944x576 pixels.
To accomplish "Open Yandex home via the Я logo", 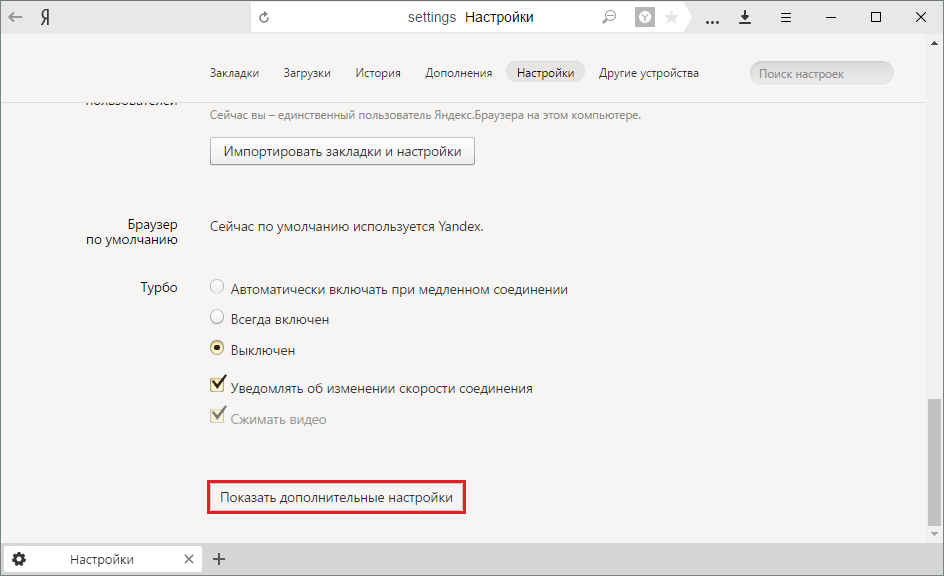I will [46, 18].
